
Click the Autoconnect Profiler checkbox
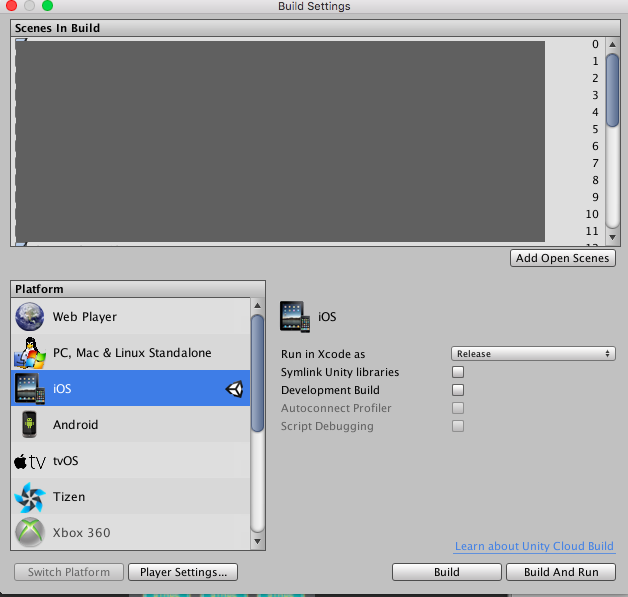click(458, 408)
